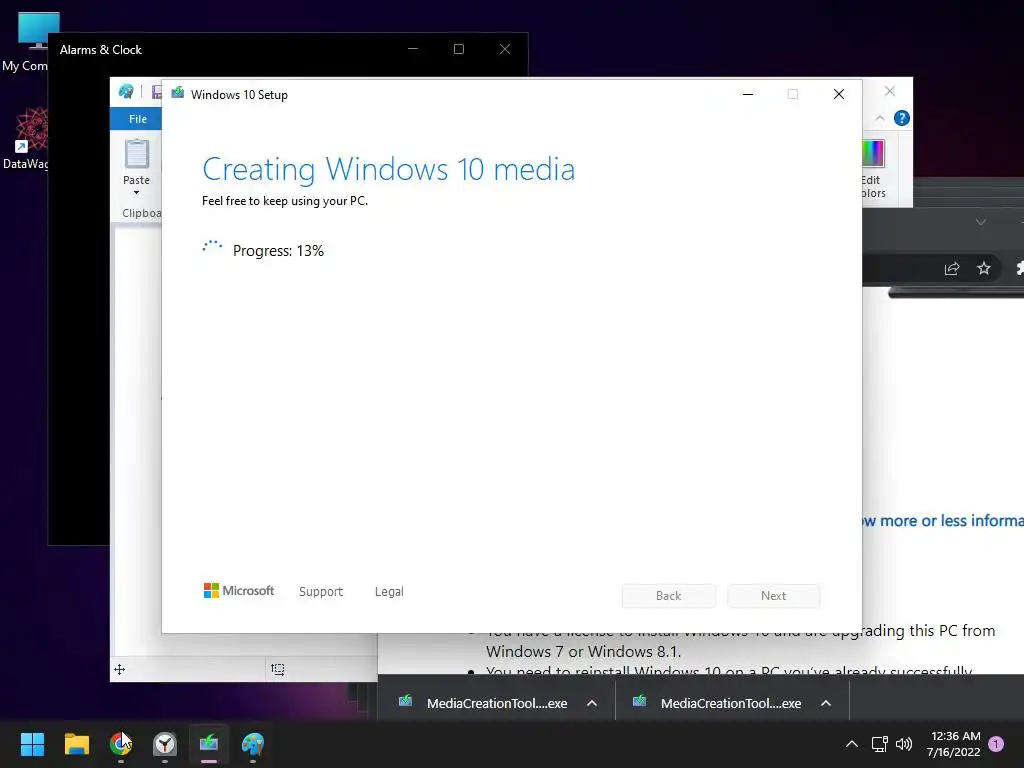Click the Legal link in Setup

pyautogui.click(x=389, y=591)
